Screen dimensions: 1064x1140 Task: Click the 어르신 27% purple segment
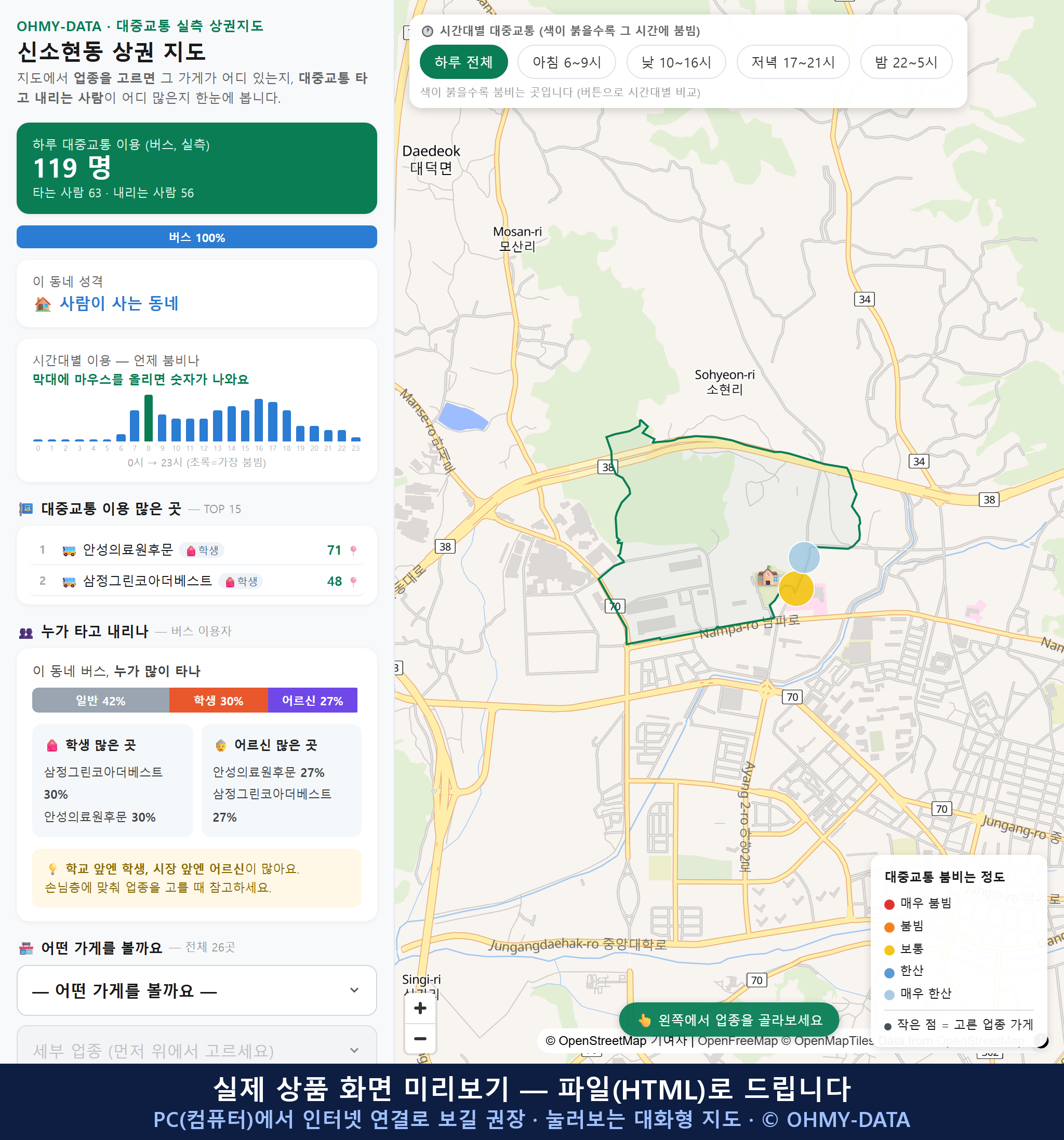tap(313, 700)
